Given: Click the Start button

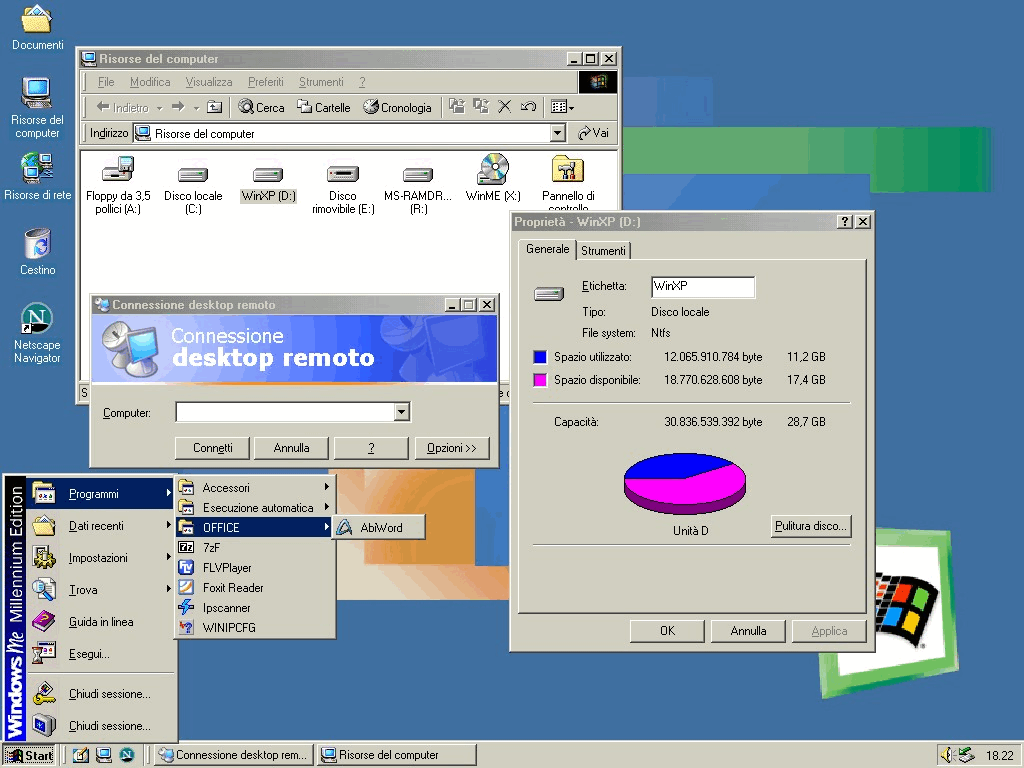Looking at the screenshot, I should pos(29,755).
